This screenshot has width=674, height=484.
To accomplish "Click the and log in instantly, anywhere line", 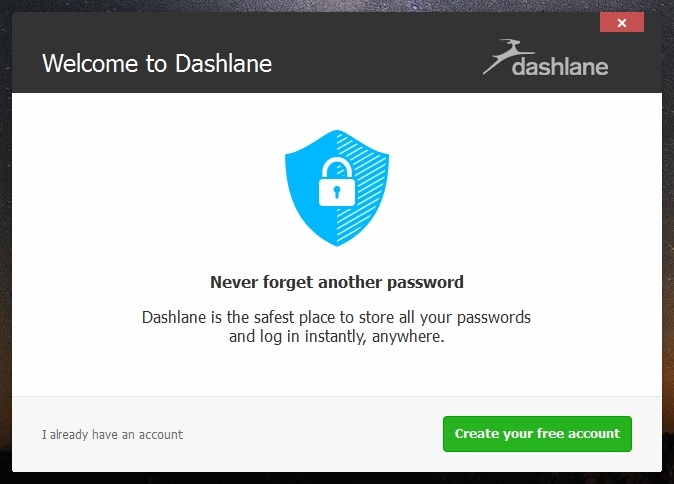I will click(x=337, y=336).
